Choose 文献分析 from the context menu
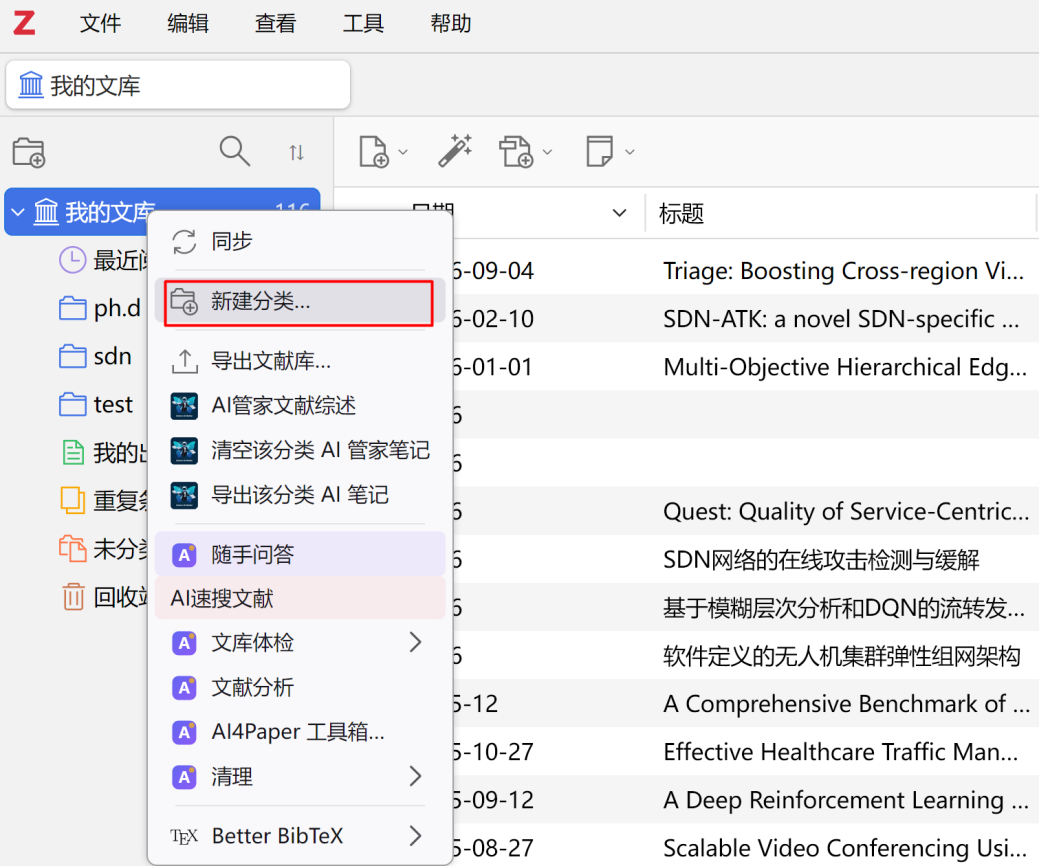Screen dimensions: 1039x866 tap(300, 687)
